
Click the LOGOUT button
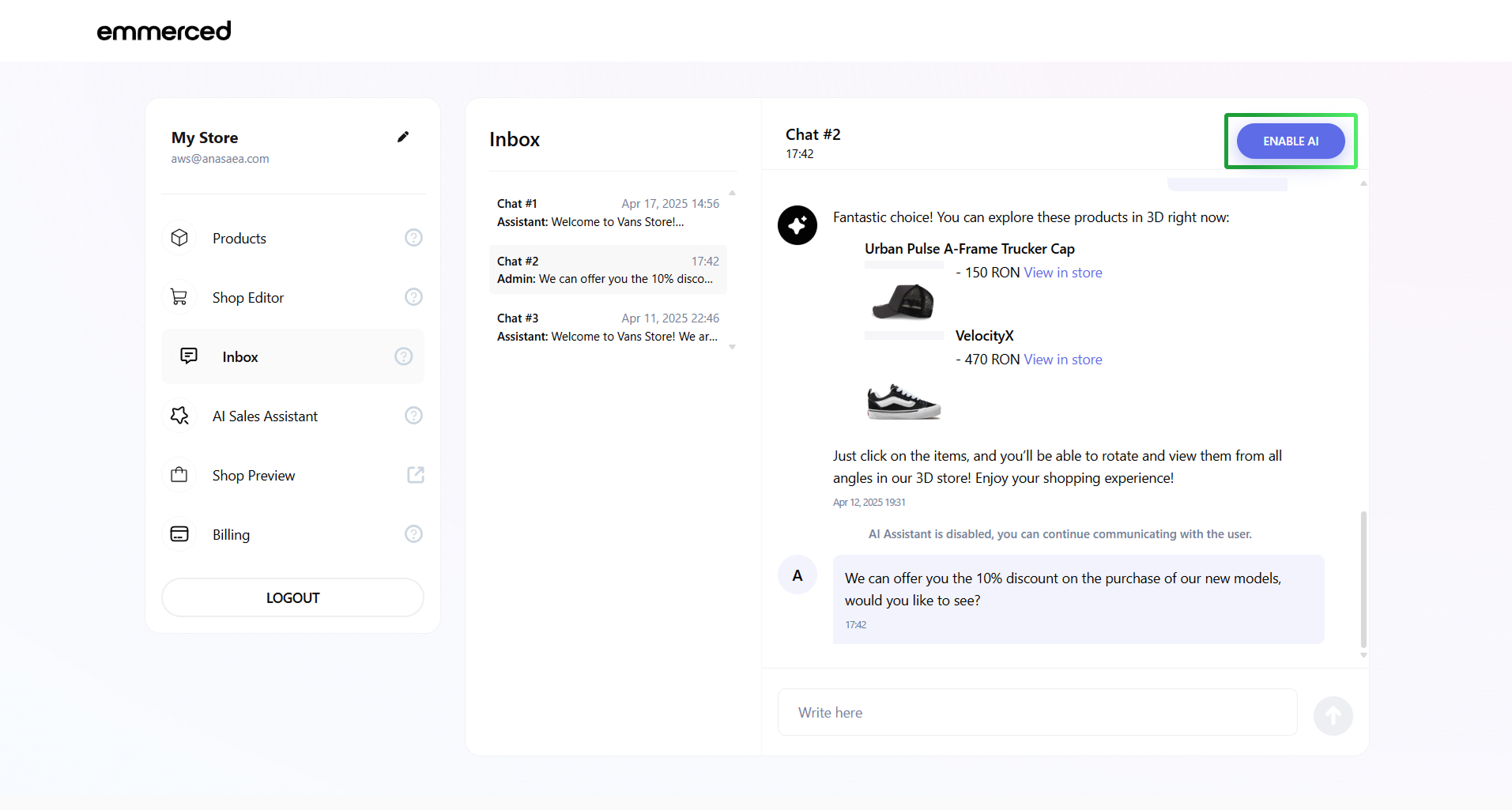pos(292,597)
